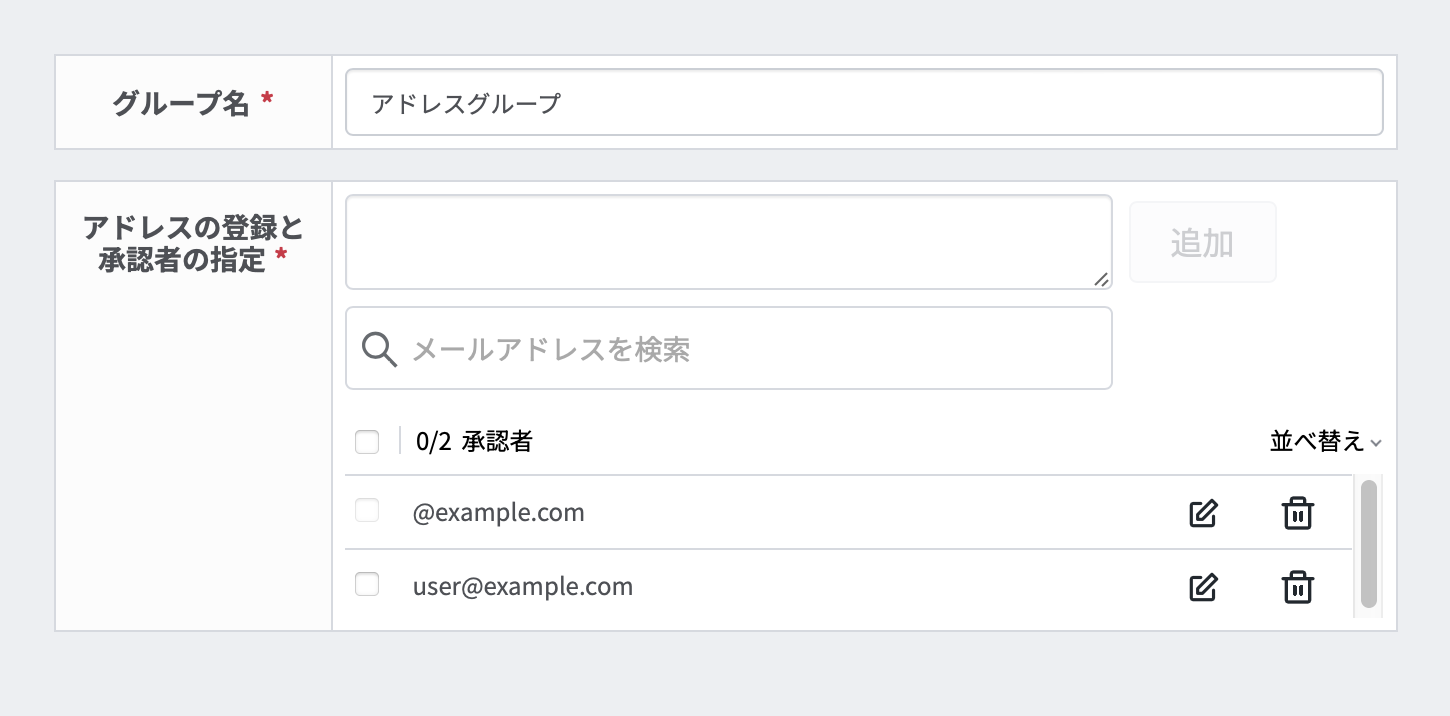
Task: Toggle the select-all checkbox beside 0/2
Action: 367,441
